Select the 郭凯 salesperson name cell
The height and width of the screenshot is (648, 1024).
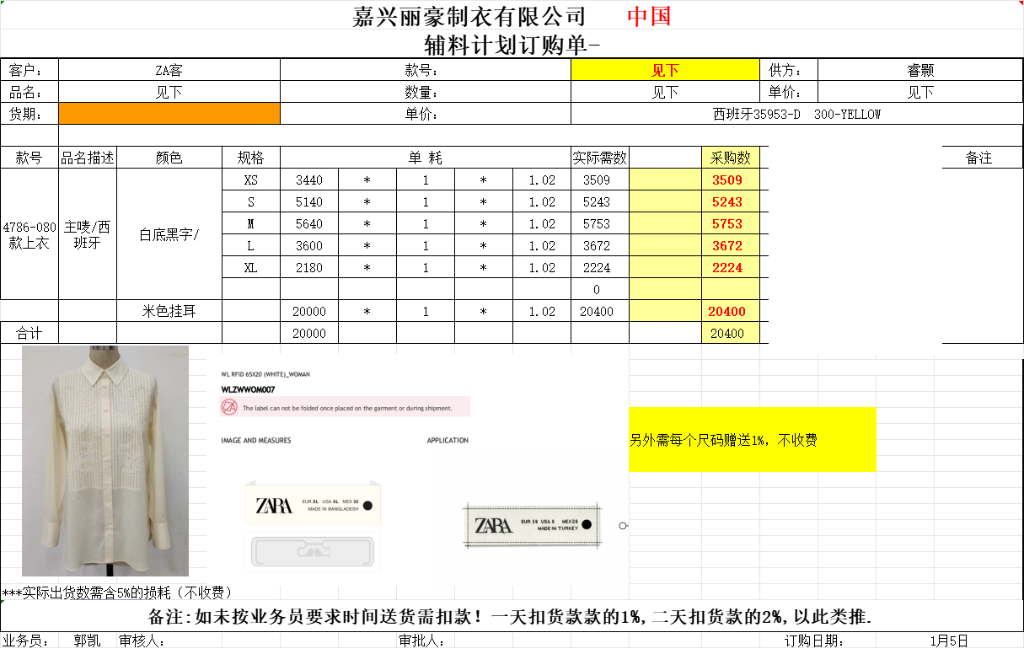point(87,640)
